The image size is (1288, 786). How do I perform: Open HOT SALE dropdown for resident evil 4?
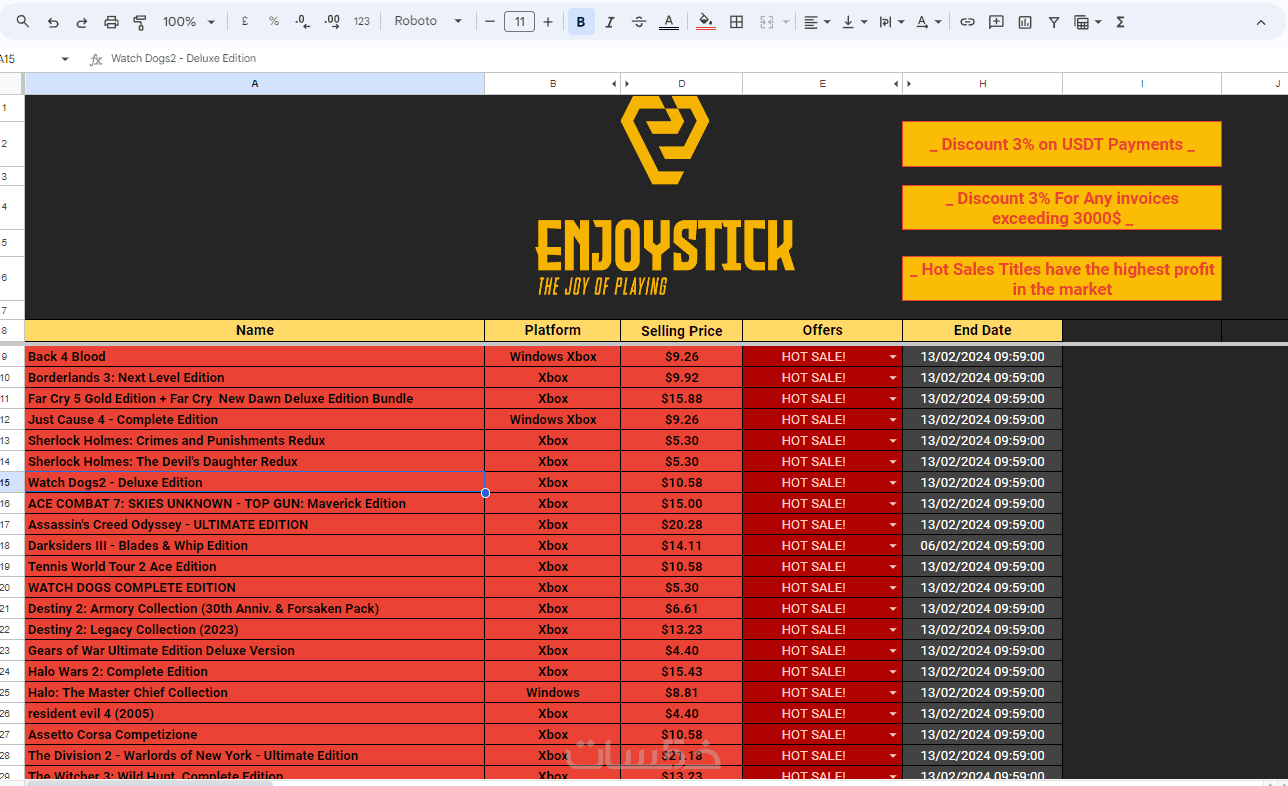pos(893,714)
